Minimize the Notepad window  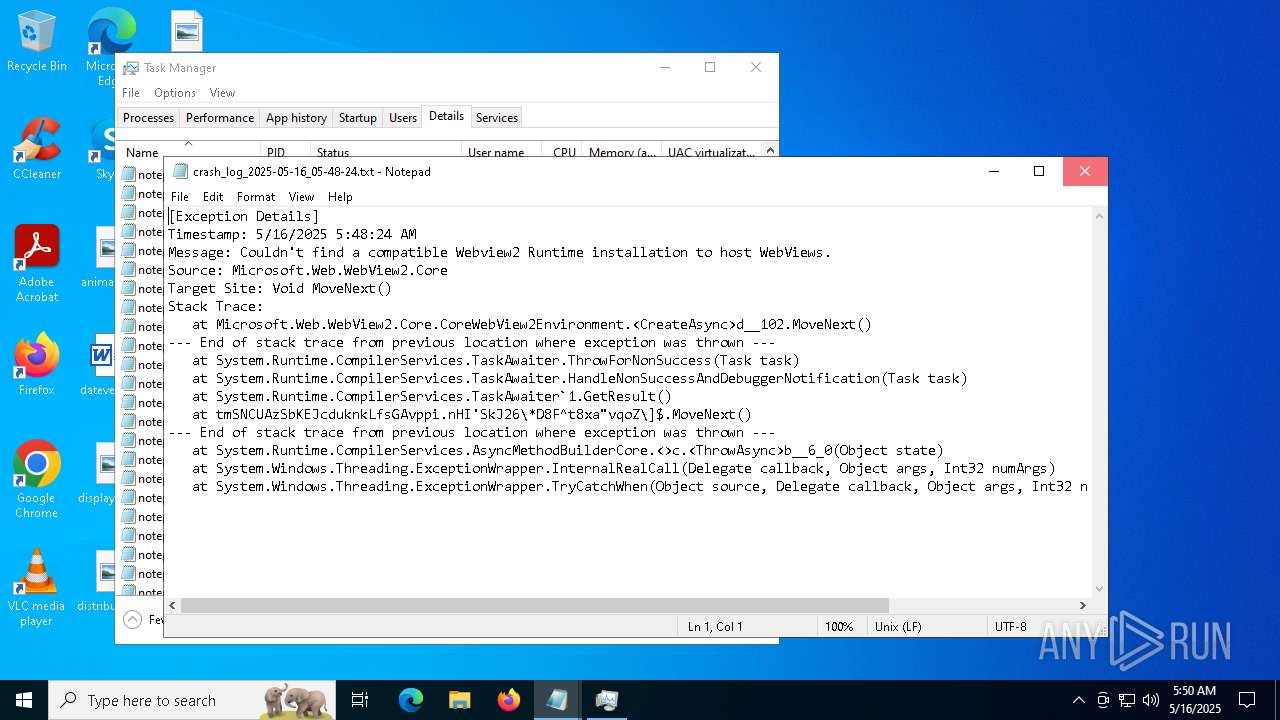point(993,172)
